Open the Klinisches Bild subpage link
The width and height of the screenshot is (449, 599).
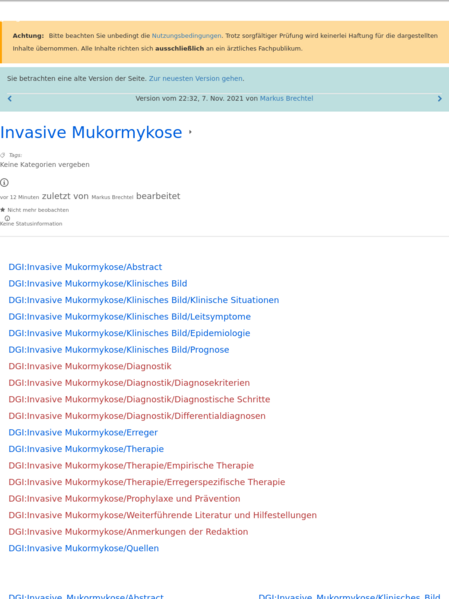click(x=98, y=283)
